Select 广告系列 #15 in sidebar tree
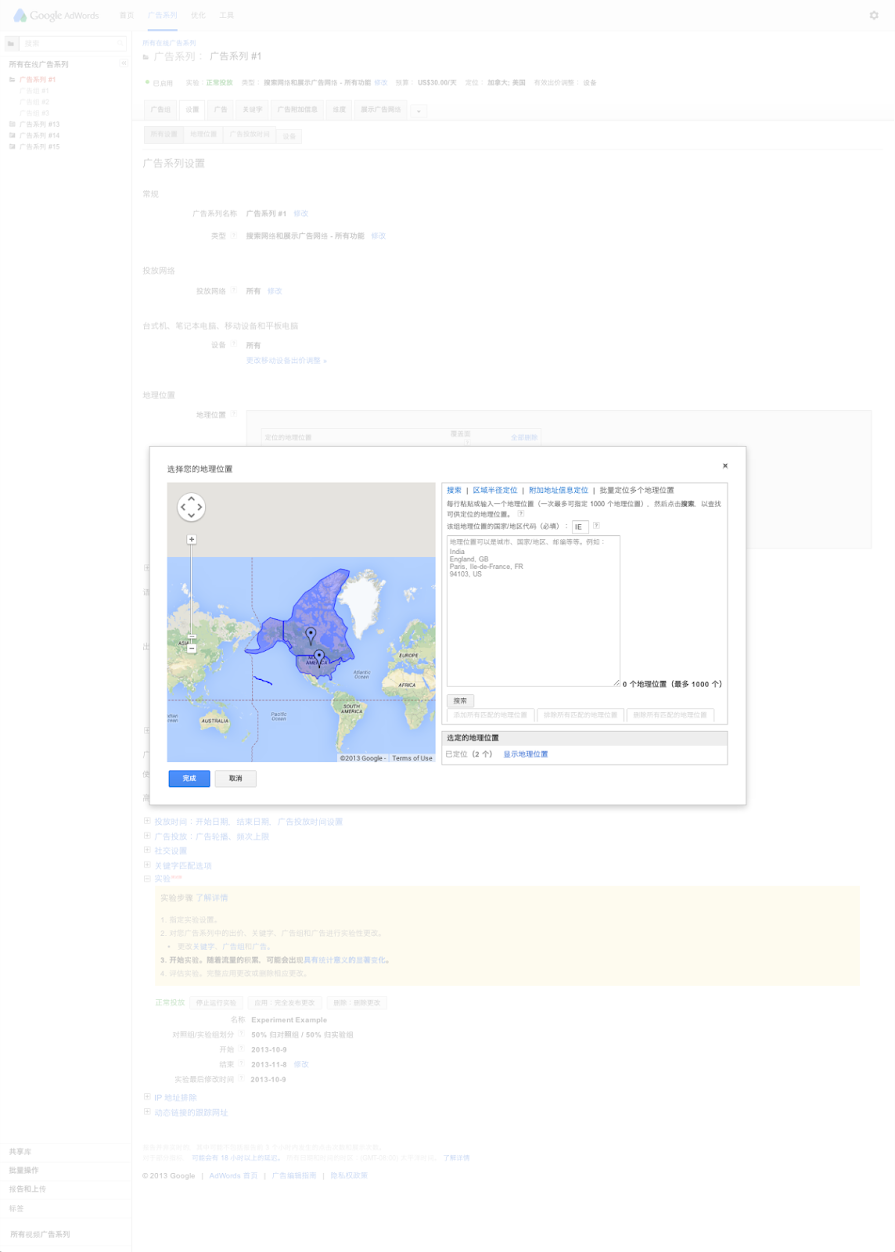 coord(39,146)
